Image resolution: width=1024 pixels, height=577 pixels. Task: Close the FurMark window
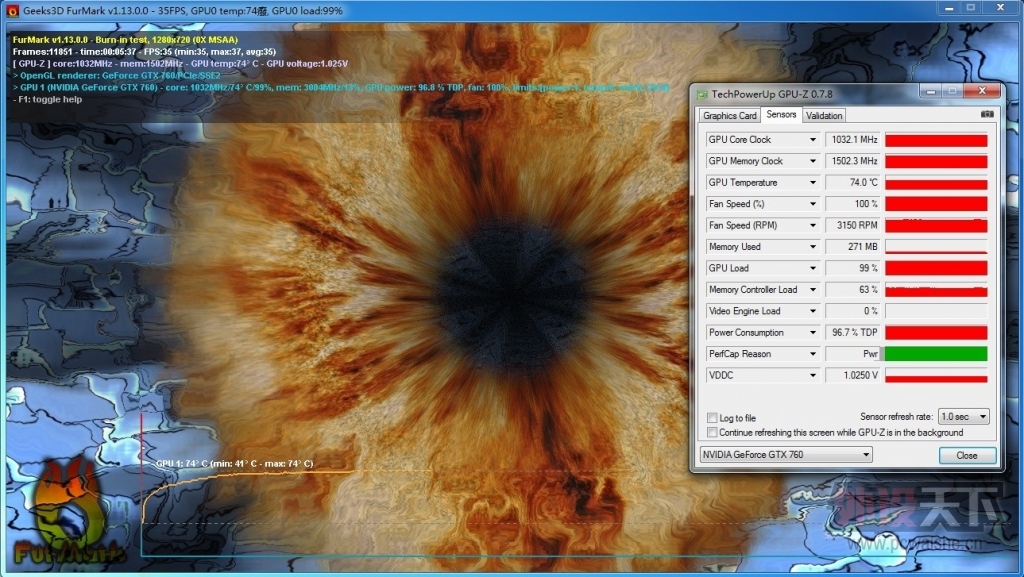[x=1000, y=8]
